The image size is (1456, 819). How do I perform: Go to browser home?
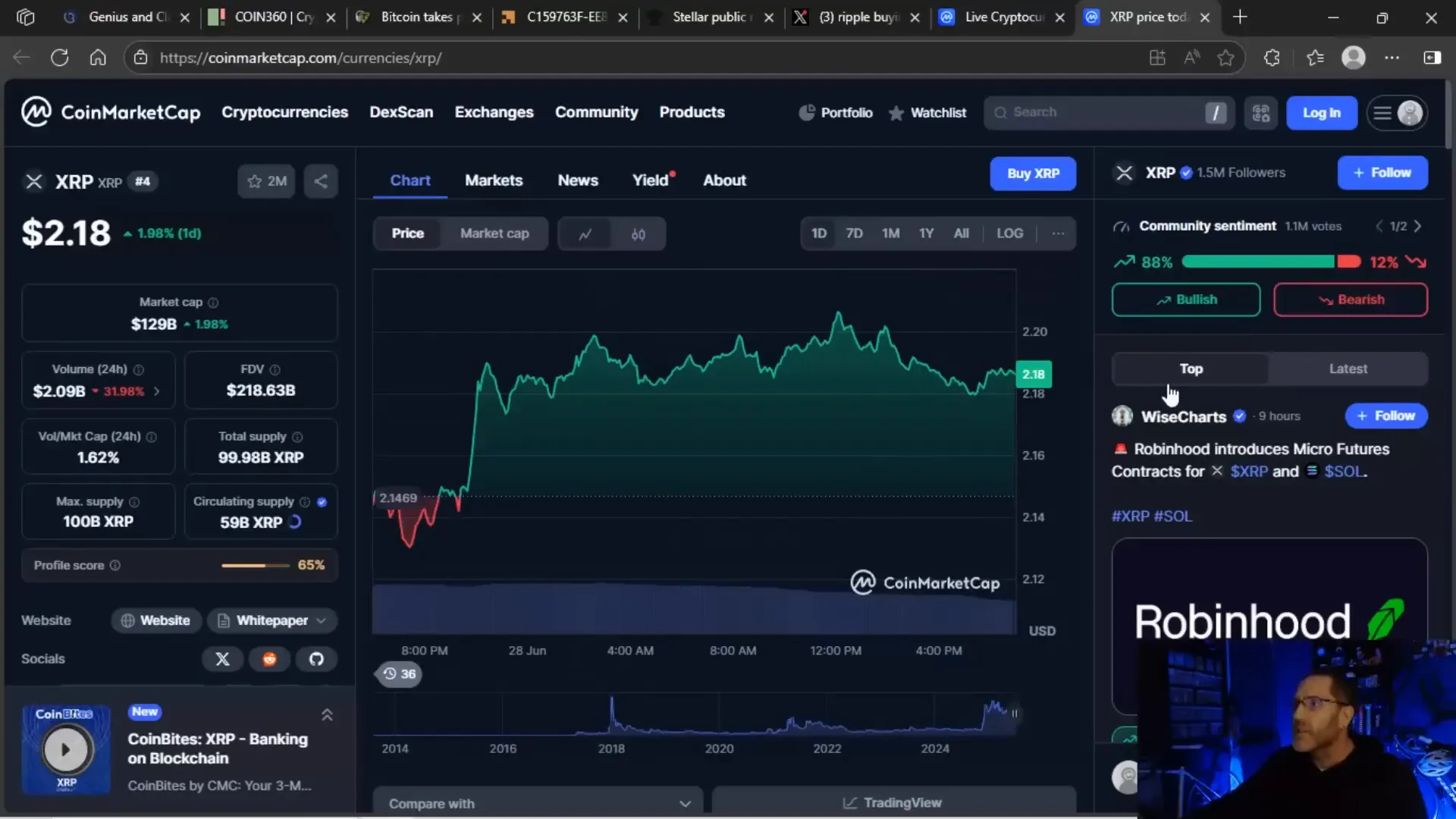(x=98, y=58)
